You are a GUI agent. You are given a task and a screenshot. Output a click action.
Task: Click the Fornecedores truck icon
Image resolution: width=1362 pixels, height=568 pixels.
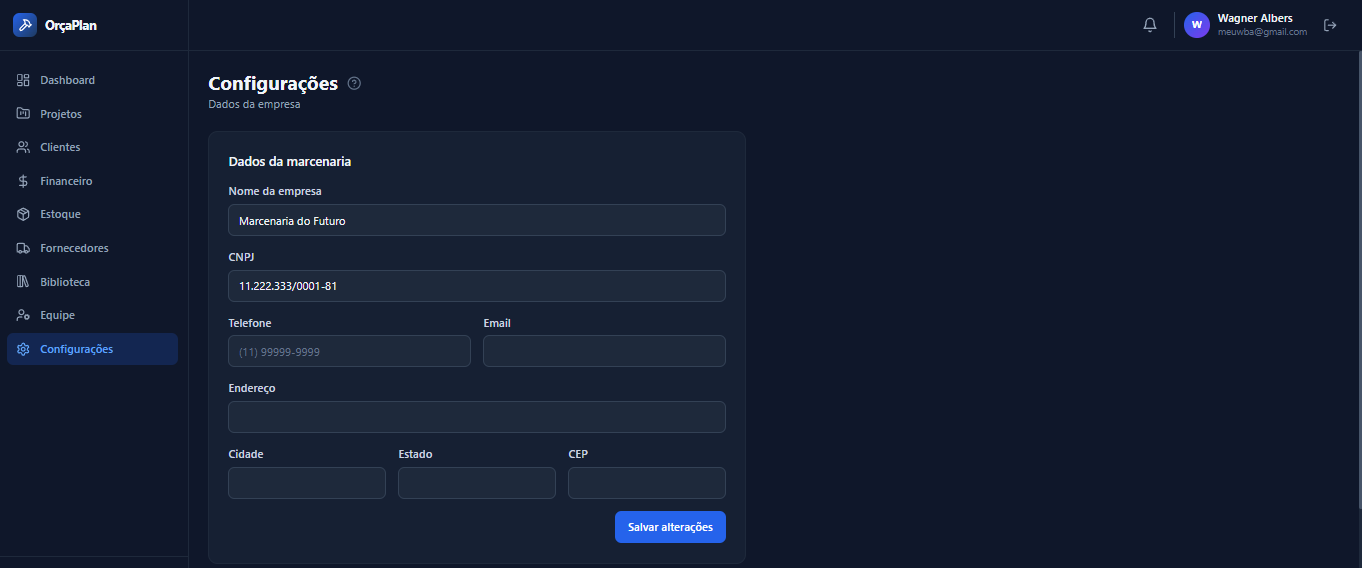(x=23, y=248)
